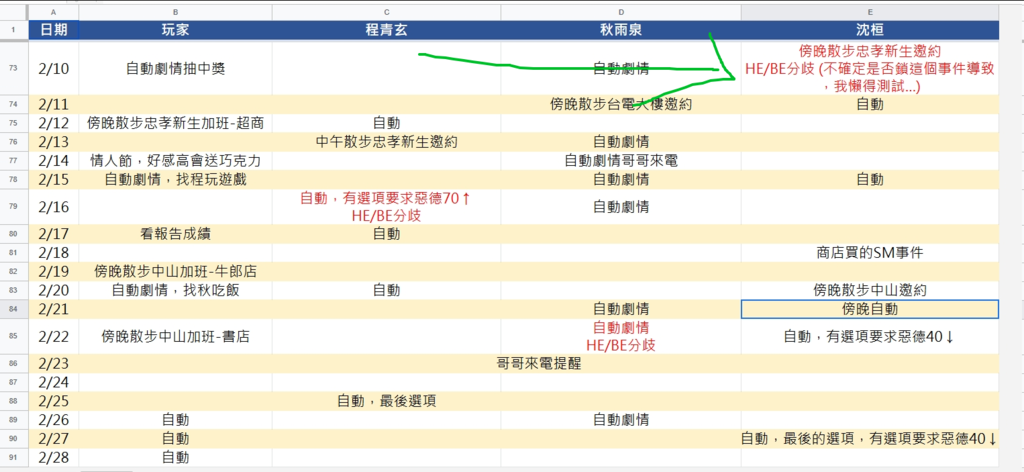Click the 2/21 date cell
Screen dimensions: 1024x472
(54, 309)
